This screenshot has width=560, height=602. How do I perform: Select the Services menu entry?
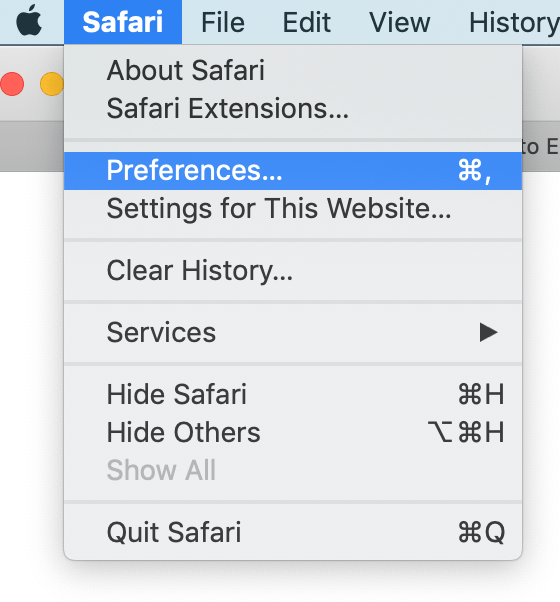(293, 332)
